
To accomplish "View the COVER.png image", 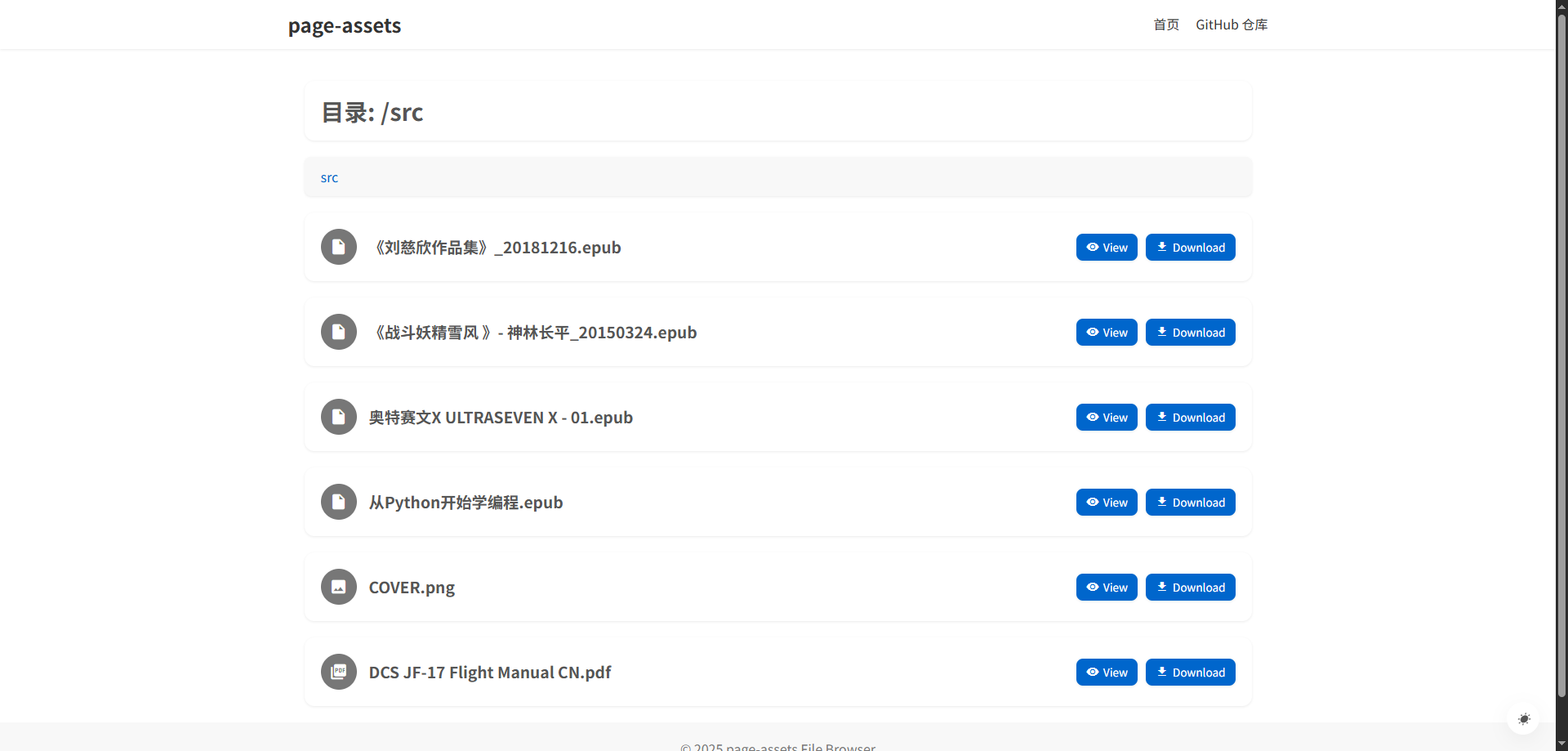I will (1106, 587).
